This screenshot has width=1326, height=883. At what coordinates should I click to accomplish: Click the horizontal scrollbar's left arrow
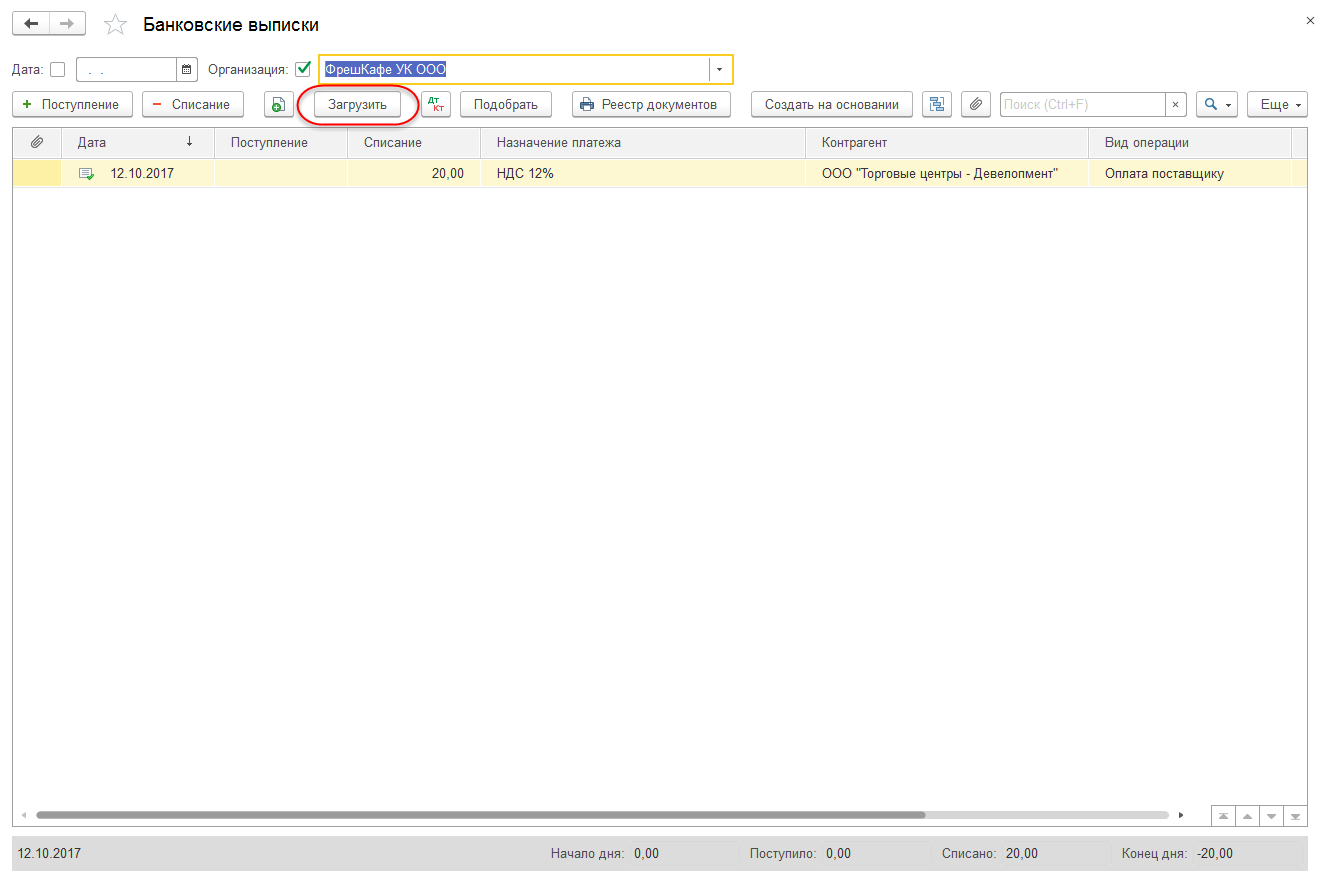(x=24, y=815)
